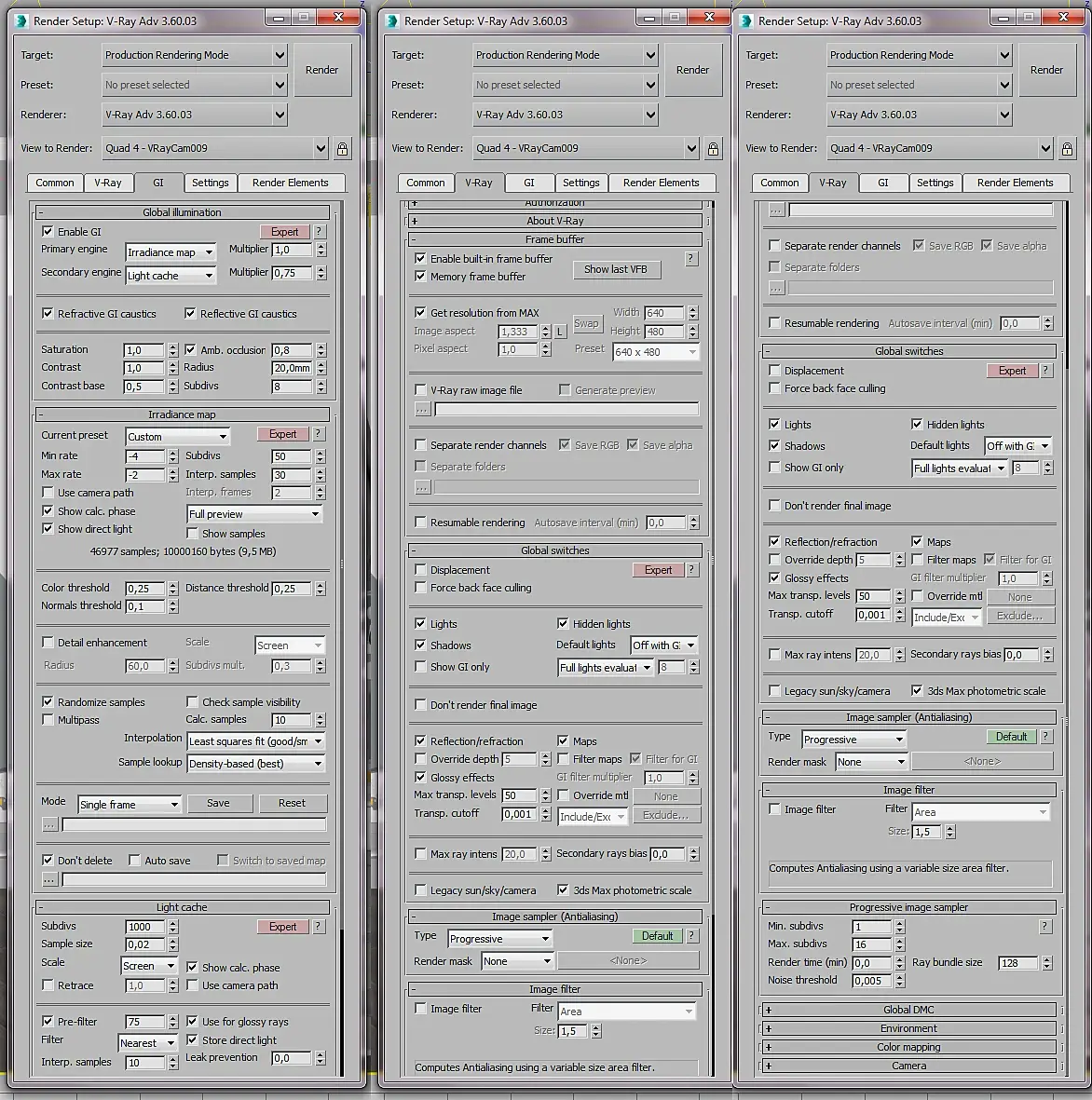Click Show last VFB button
Screen dimensions: 1092x1100
pos(616,269)
